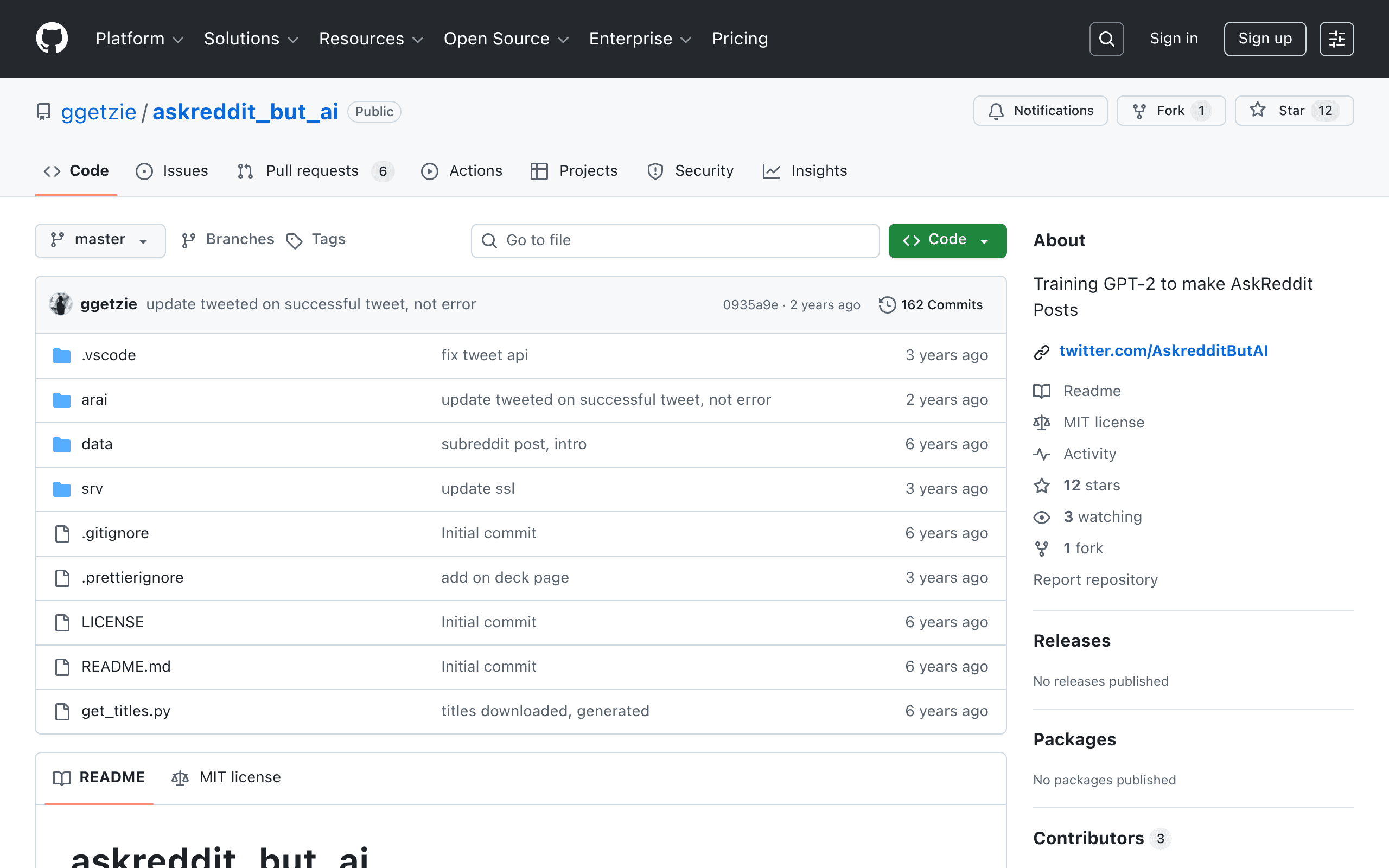Image resolution: width=1389 pixels, height=868 pixels.
Task: Select the MIT license tab above file content
Action: pos(227,778)
